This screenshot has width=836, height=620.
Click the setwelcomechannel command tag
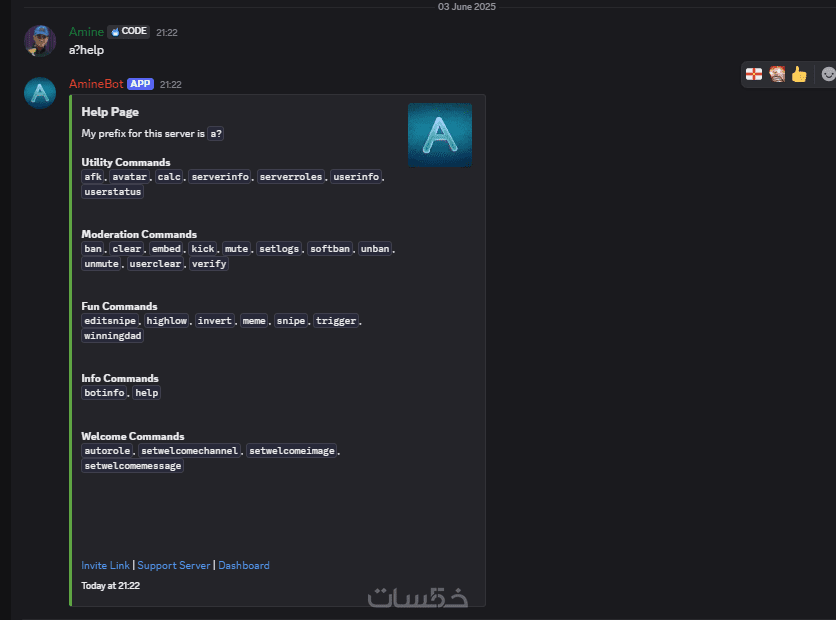190,451
